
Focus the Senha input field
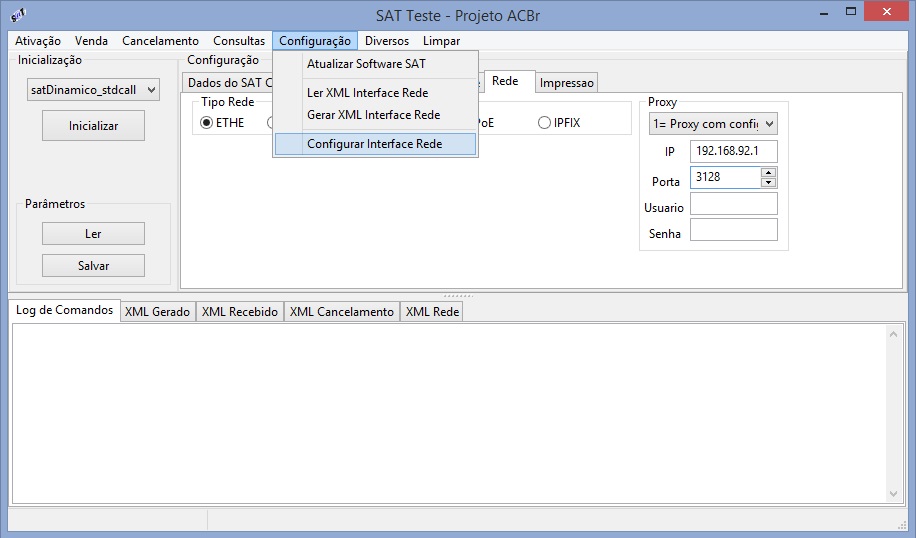(x=734, y=230)
